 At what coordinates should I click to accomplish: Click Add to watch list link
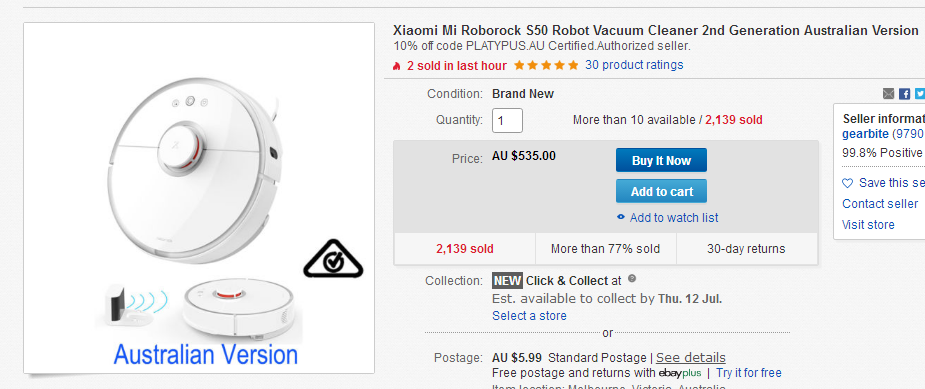tap(674, 218)
